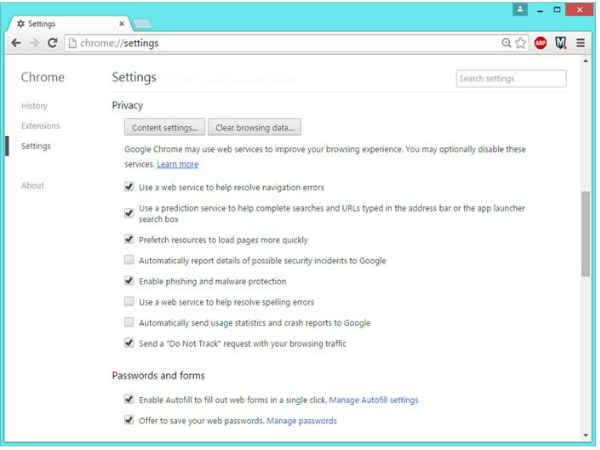Maximize the Chrome window
The image size is (600, 450).
click(557, 10)
